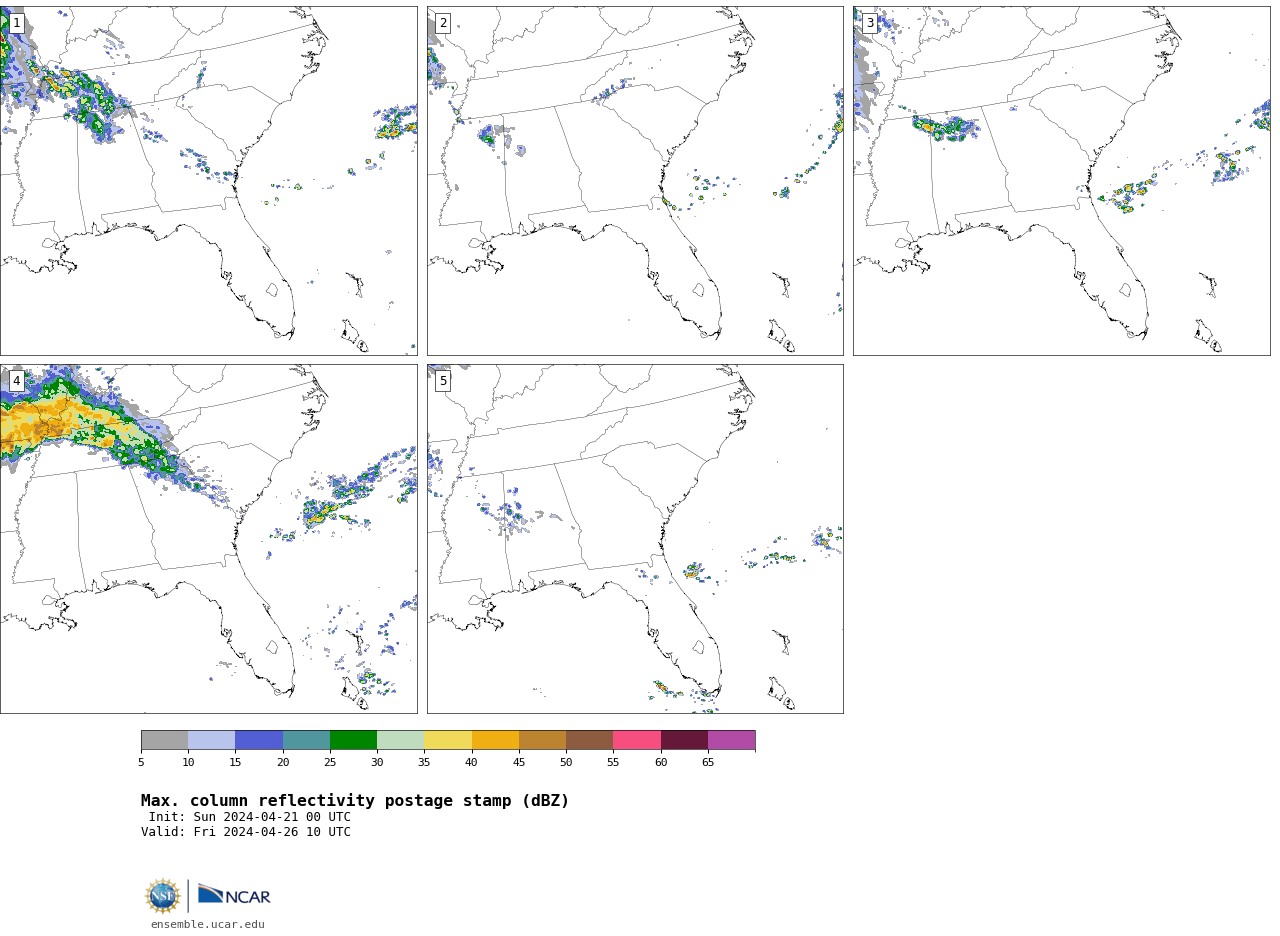Click the dark green 25-30 dBZ swatch
This screenshot has width=1280, height=936.
pos(353,740)
